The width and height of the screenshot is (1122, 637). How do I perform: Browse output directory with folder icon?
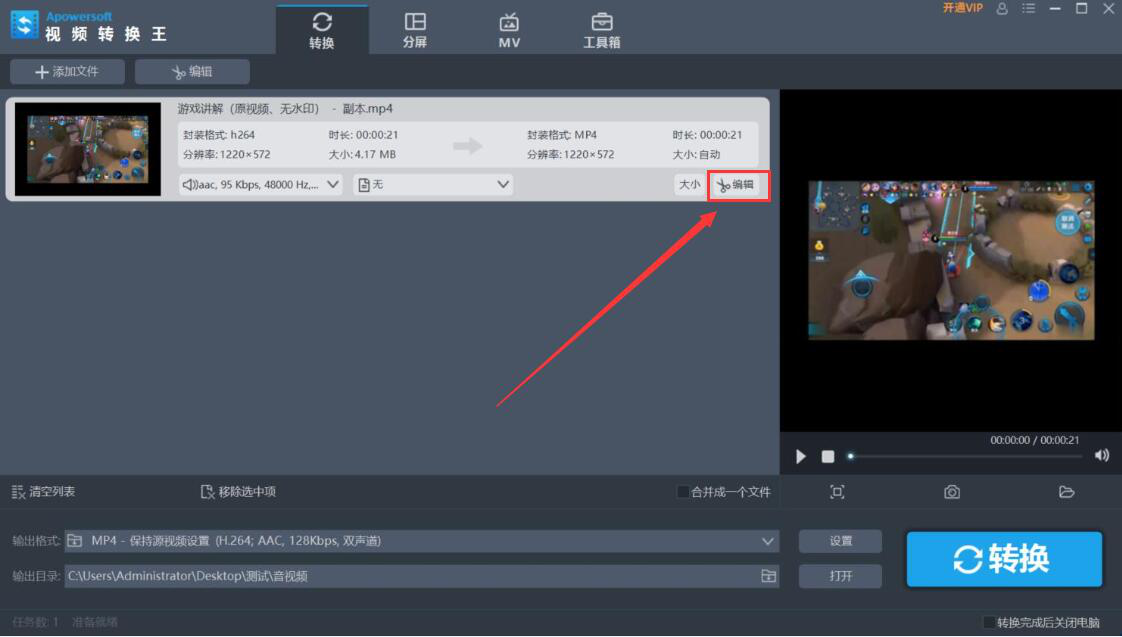[767, 576]
